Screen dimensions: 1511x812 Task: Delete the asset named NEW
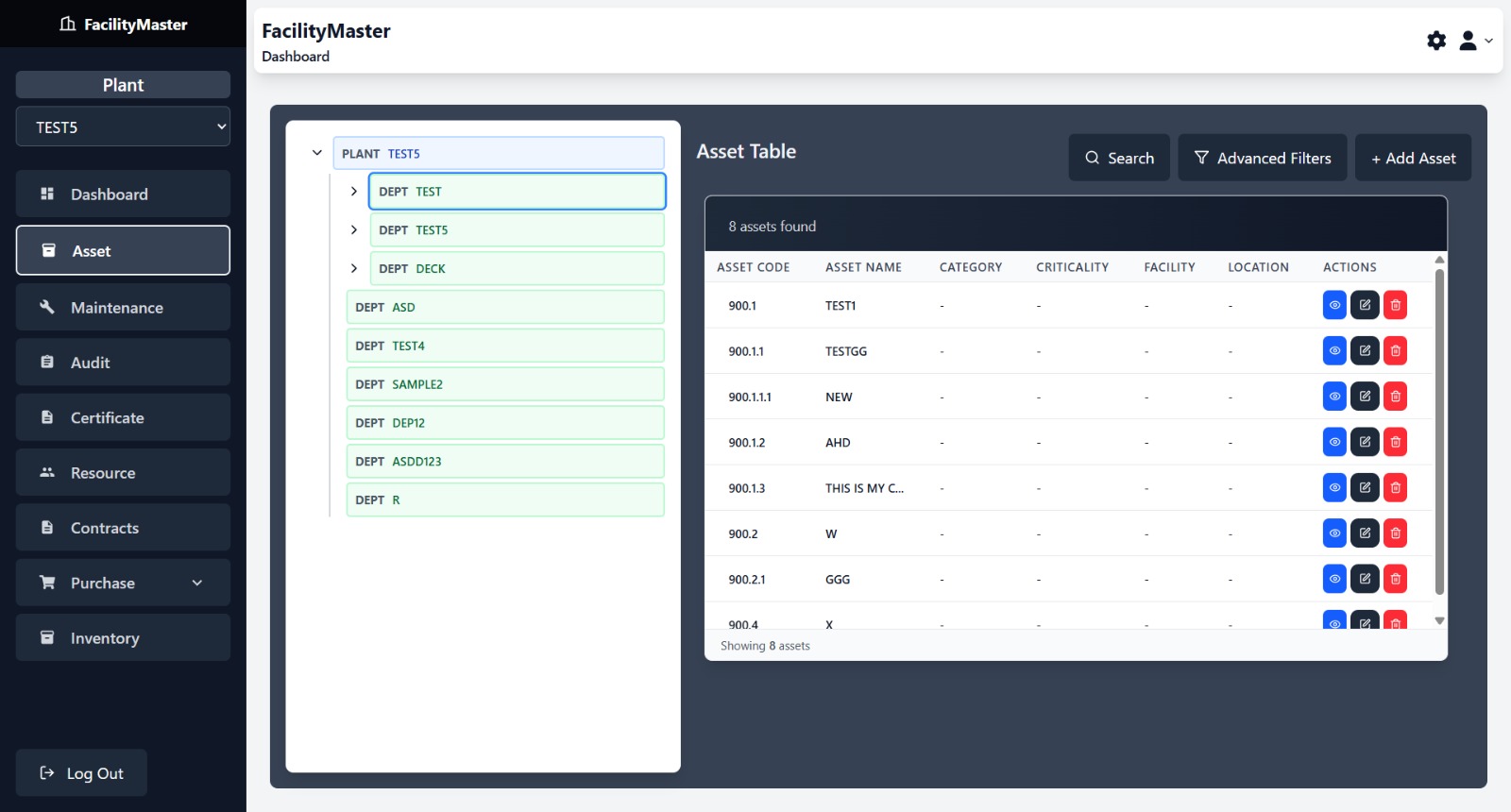(x=1395, y=397)
